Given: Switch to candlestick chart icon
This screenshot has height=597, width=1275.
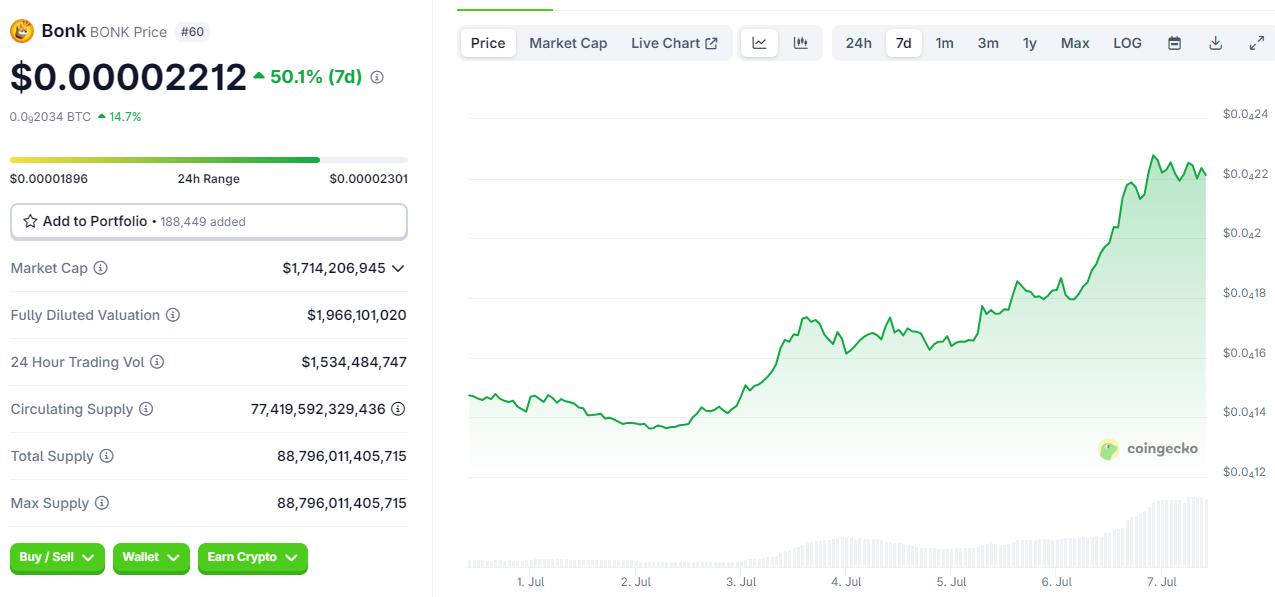Looking at the screenshot, I should point(800,43).
